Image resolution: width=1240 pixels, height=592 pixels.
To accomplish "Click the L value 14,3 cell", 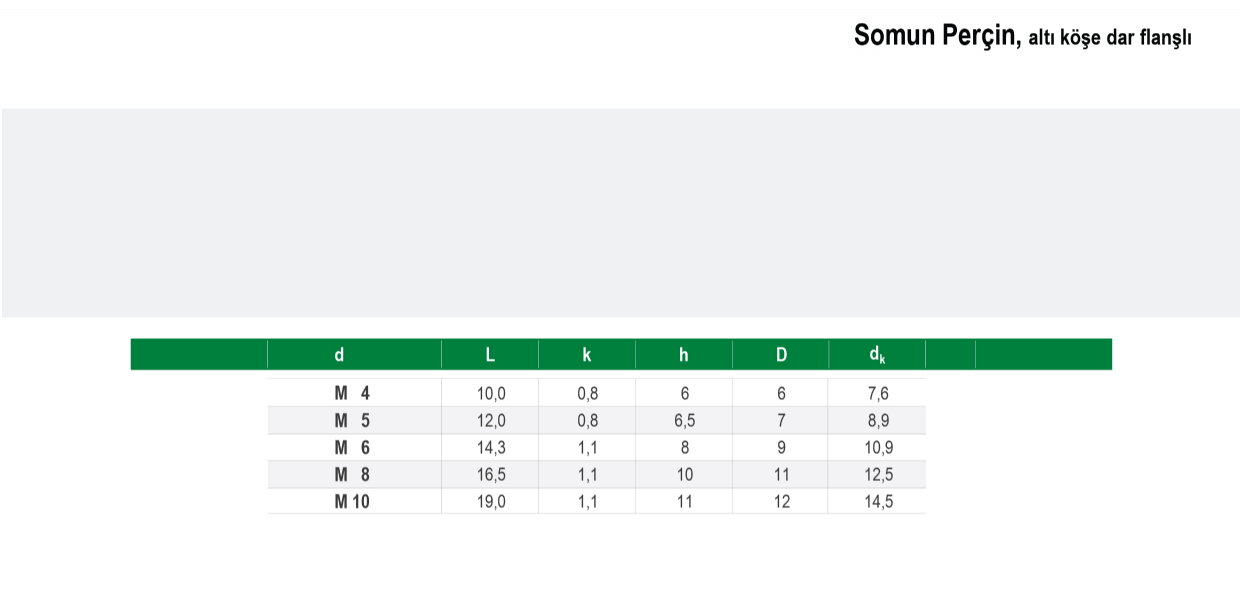I will [x=490, y=448].
